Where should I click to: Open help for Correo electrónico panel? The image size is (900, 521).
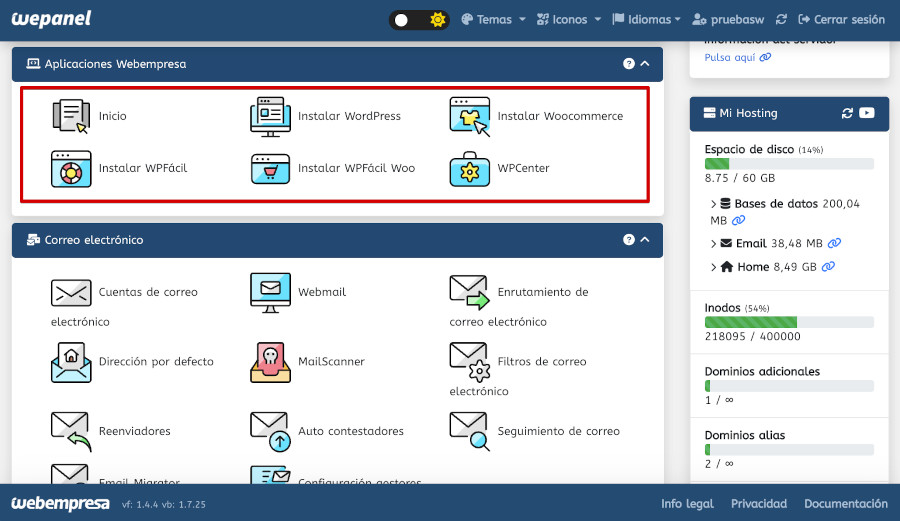[x=629, y=240]
